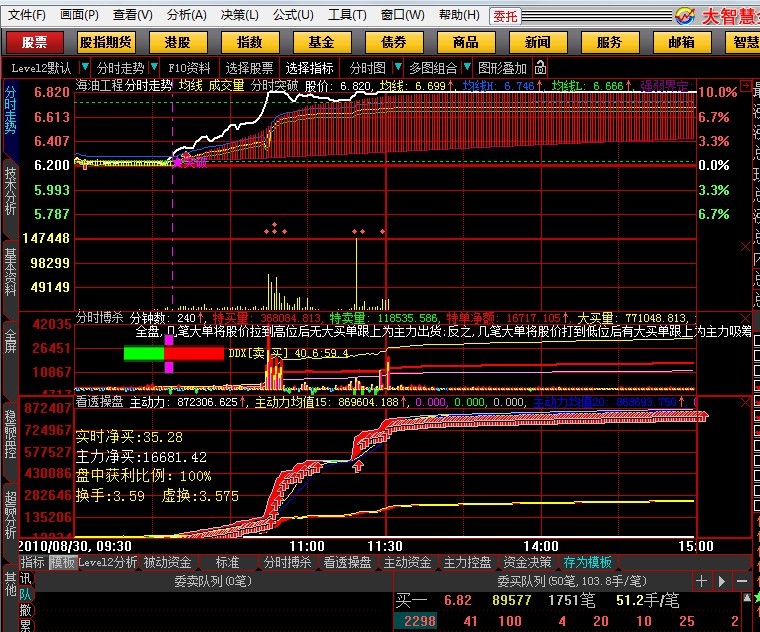760x632 pixels.
Task: Click the 大智慧 logo icon
Action: coord(685,16)
